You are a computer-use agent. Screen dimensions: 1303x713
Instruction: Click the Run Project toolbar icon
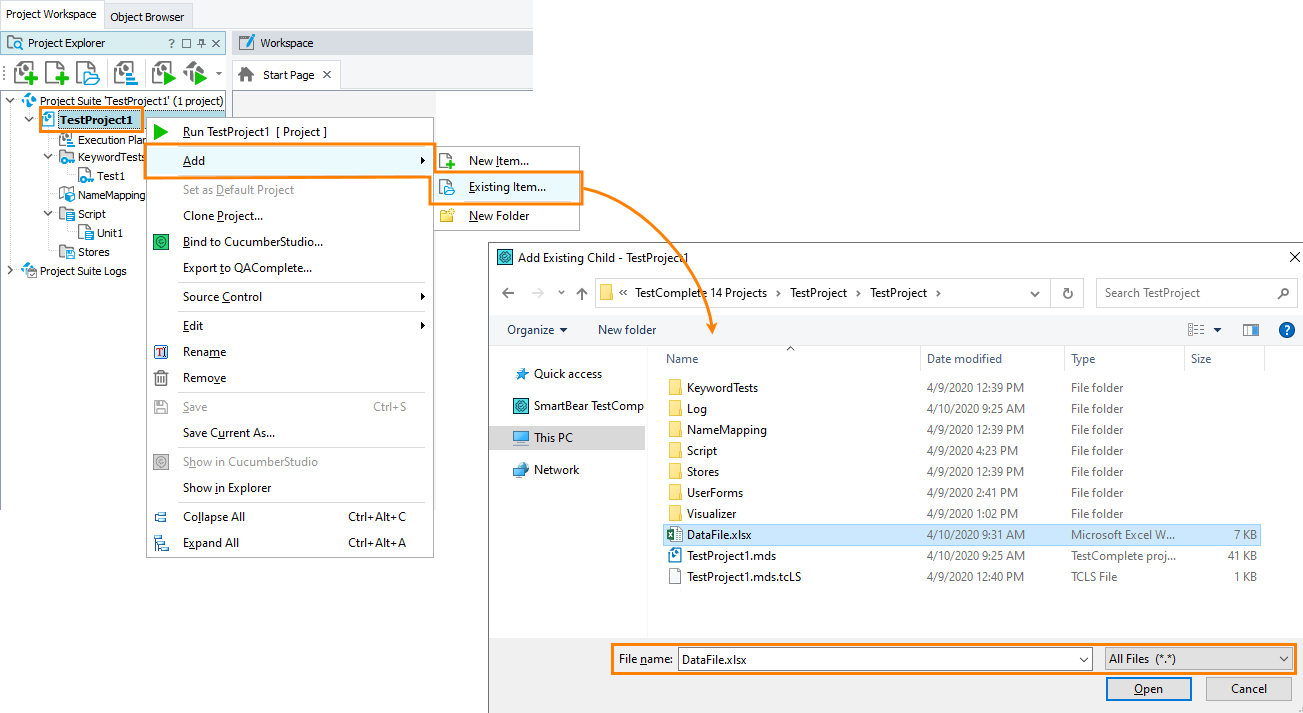(x=163, y=72)
